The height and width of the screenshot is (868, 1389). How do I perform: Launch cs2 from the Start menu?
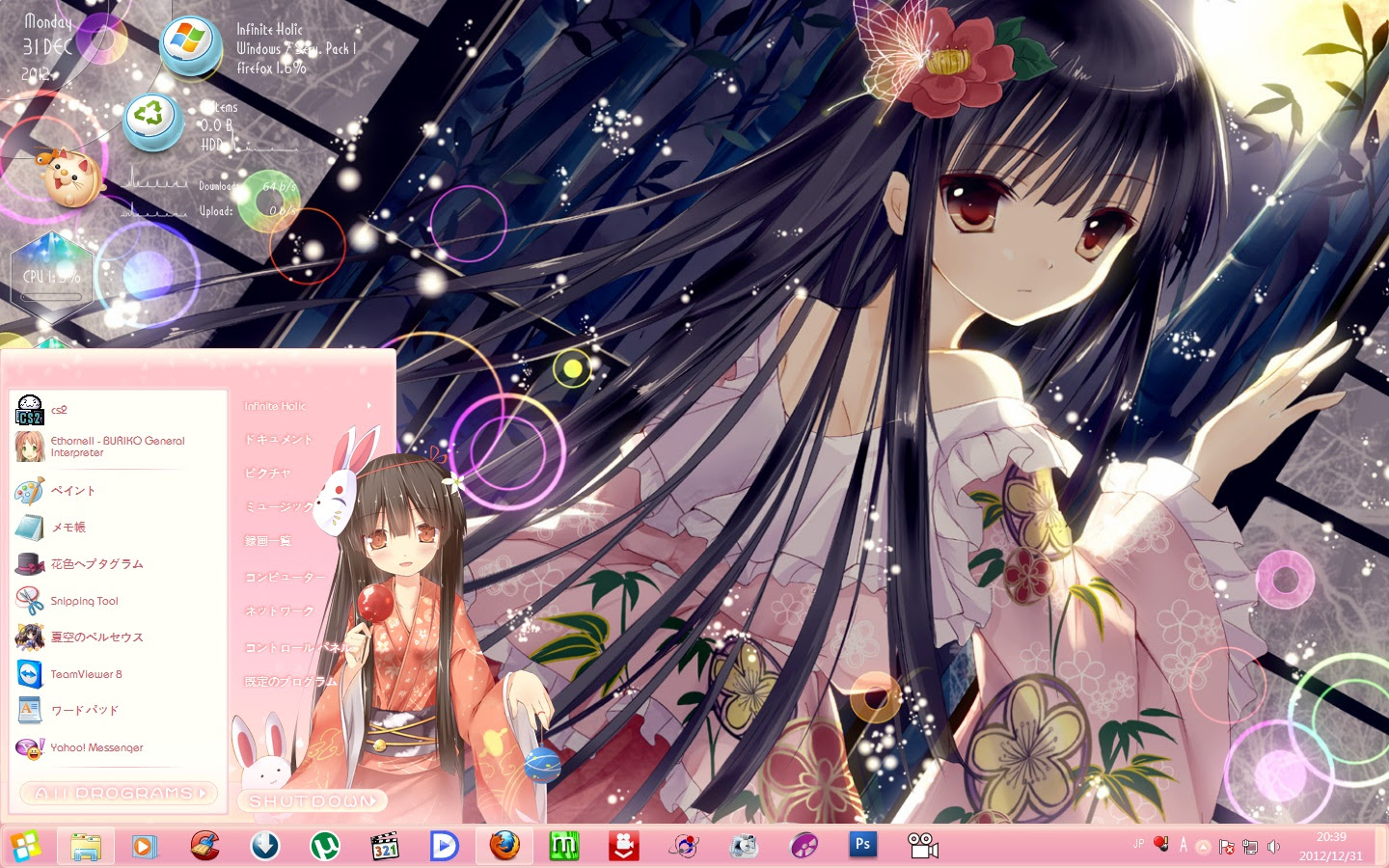click(119, 410)
